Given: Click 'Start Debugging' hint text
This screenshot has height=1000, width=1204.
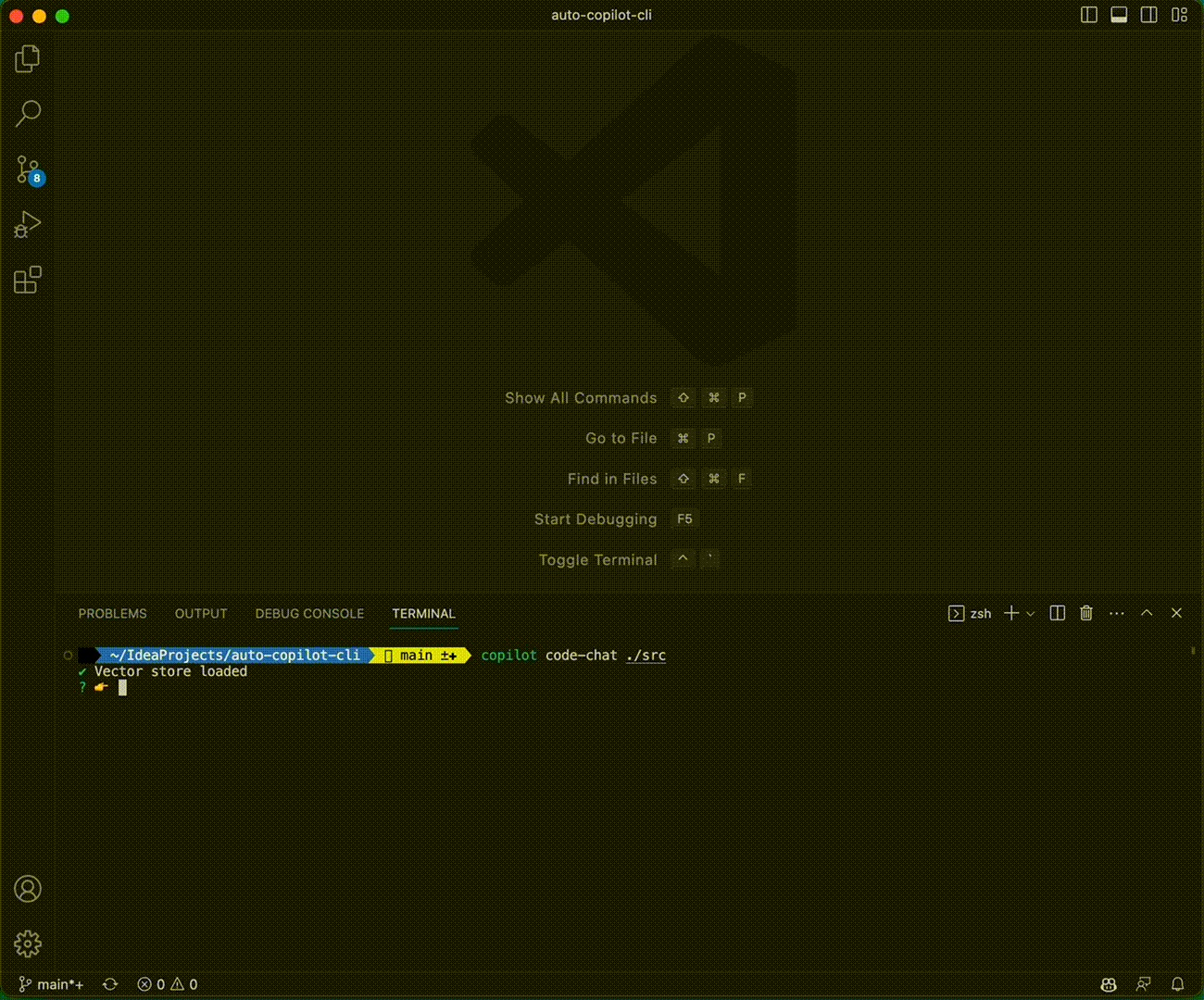Looking at the screenshot, I should click(596, 519).
